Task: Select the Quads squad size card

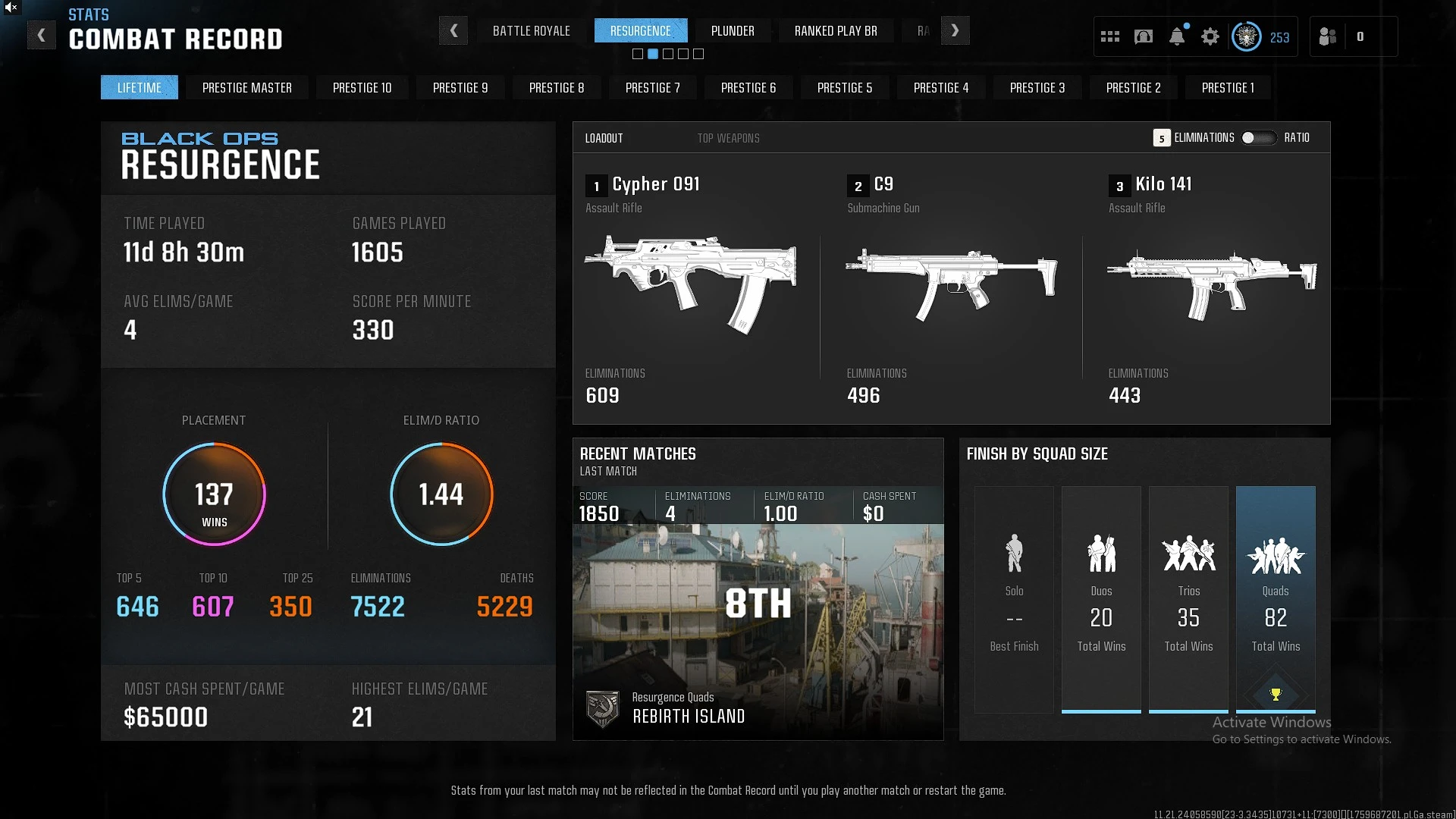Action: pyautogui.click(x=1275, y=599)
